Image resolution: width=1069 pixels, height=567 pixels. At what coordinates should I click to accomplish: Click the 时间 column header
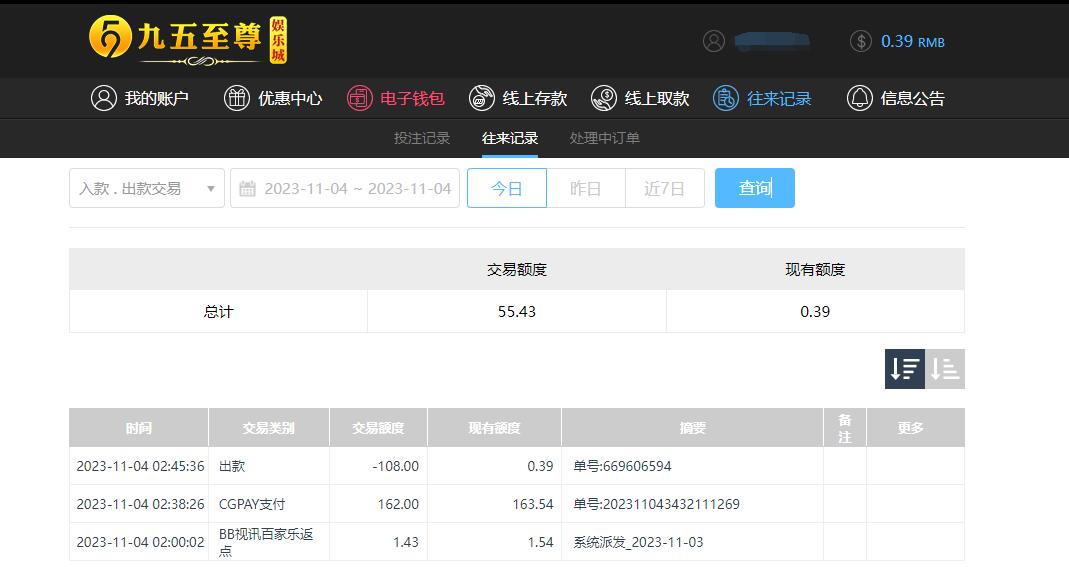click(x=139, y=428)
